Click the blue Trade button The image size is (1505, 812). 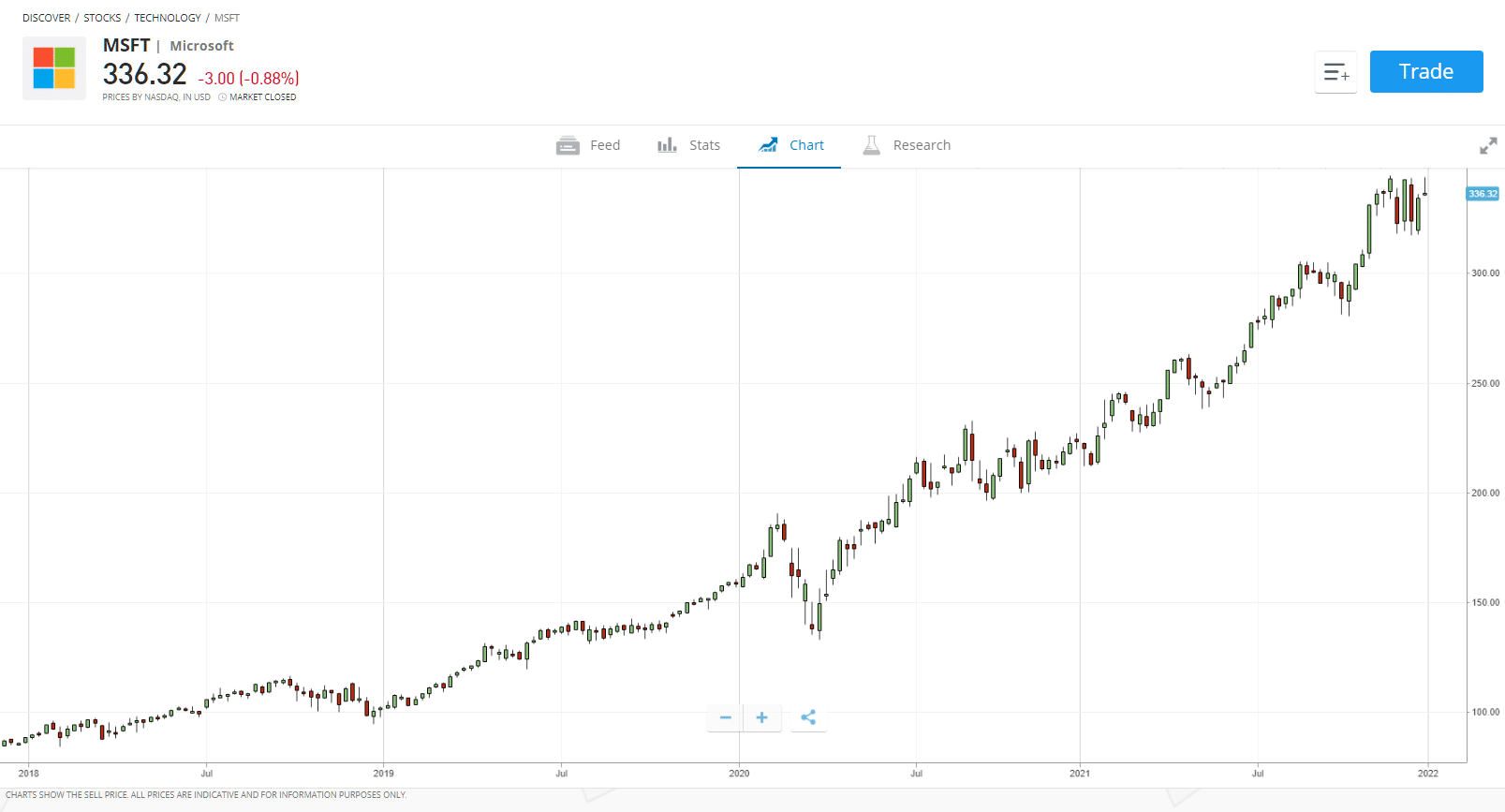tap(1426, 72)
